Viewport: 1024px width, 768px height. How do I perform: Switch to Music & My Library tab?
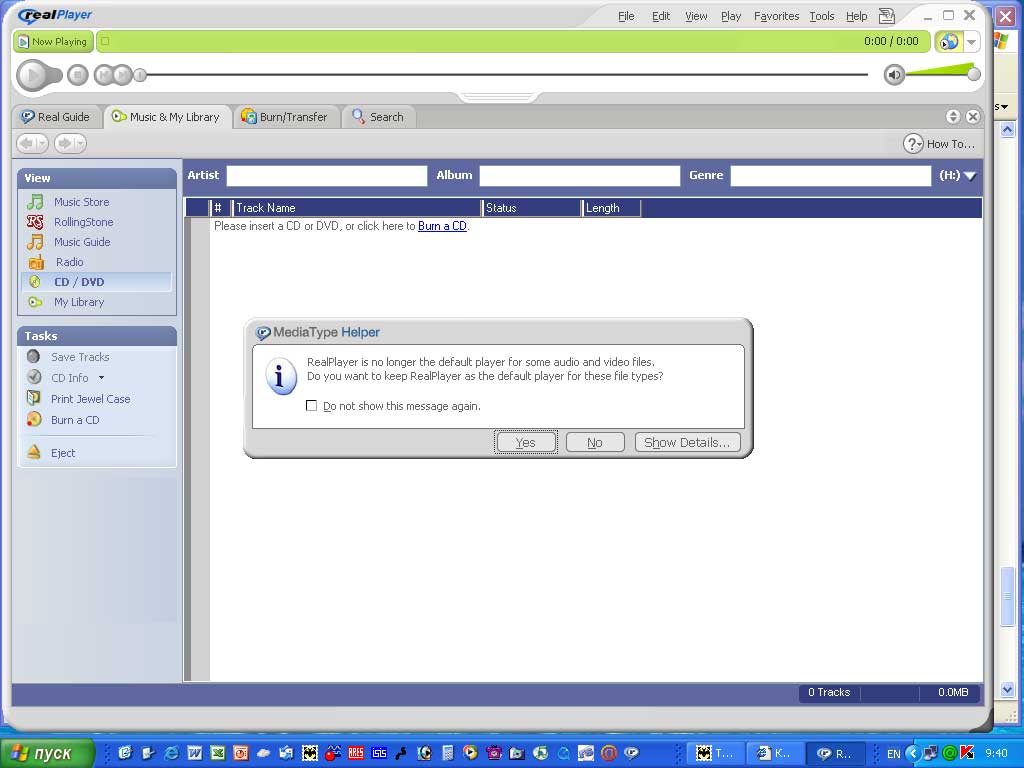click(166, 117)
